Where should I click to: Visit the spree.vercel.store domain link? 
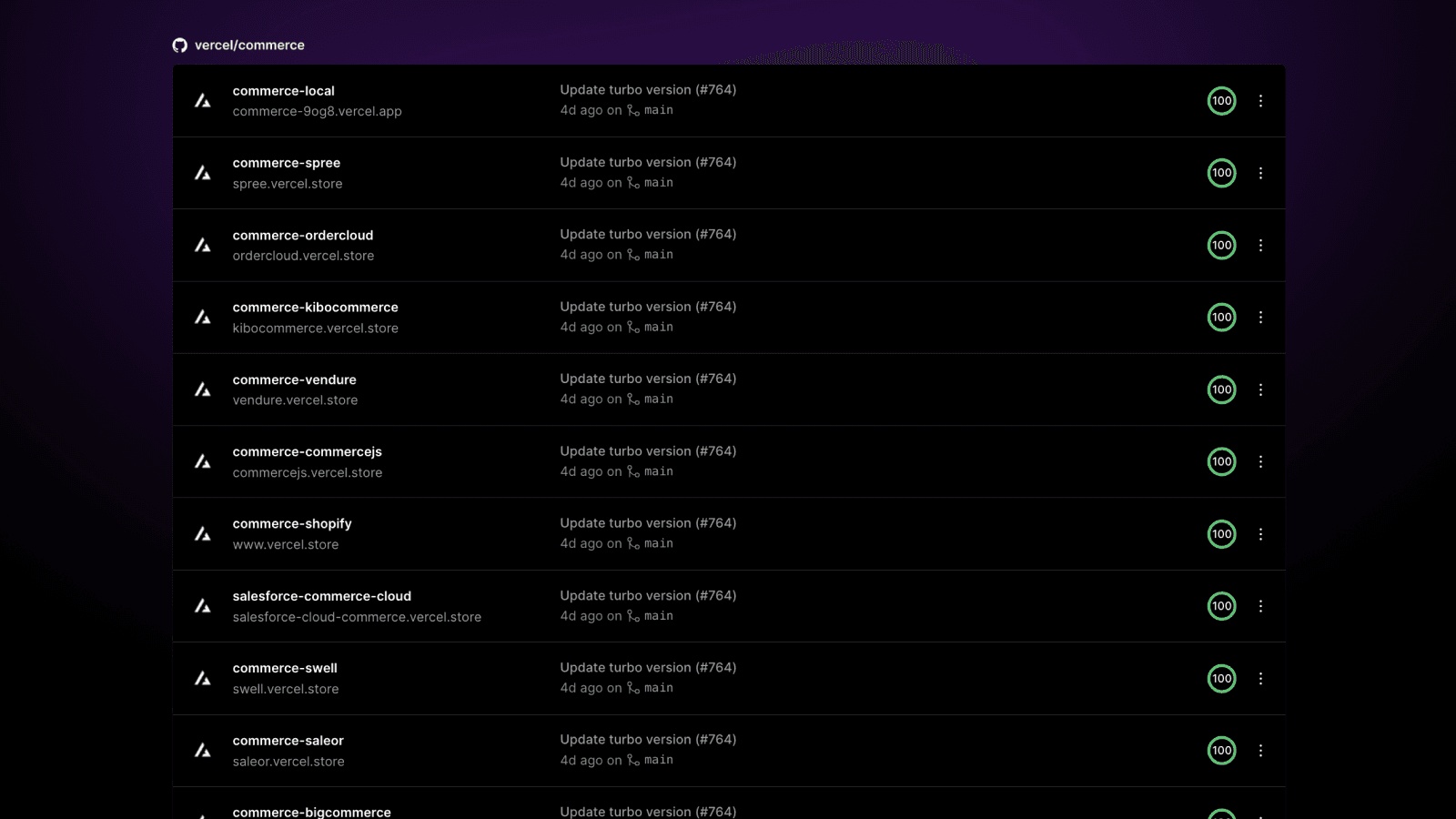(x=288, y=183)
